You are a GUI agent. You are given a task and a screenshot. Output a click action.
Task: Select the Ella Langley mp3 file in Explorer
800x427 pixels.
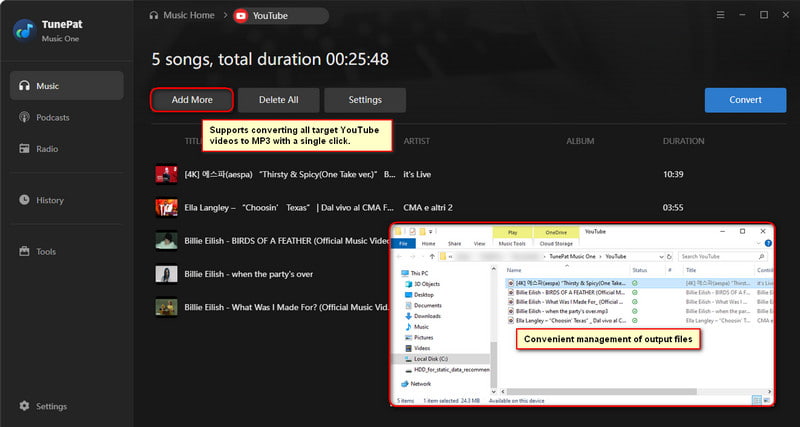click(567, 321)
